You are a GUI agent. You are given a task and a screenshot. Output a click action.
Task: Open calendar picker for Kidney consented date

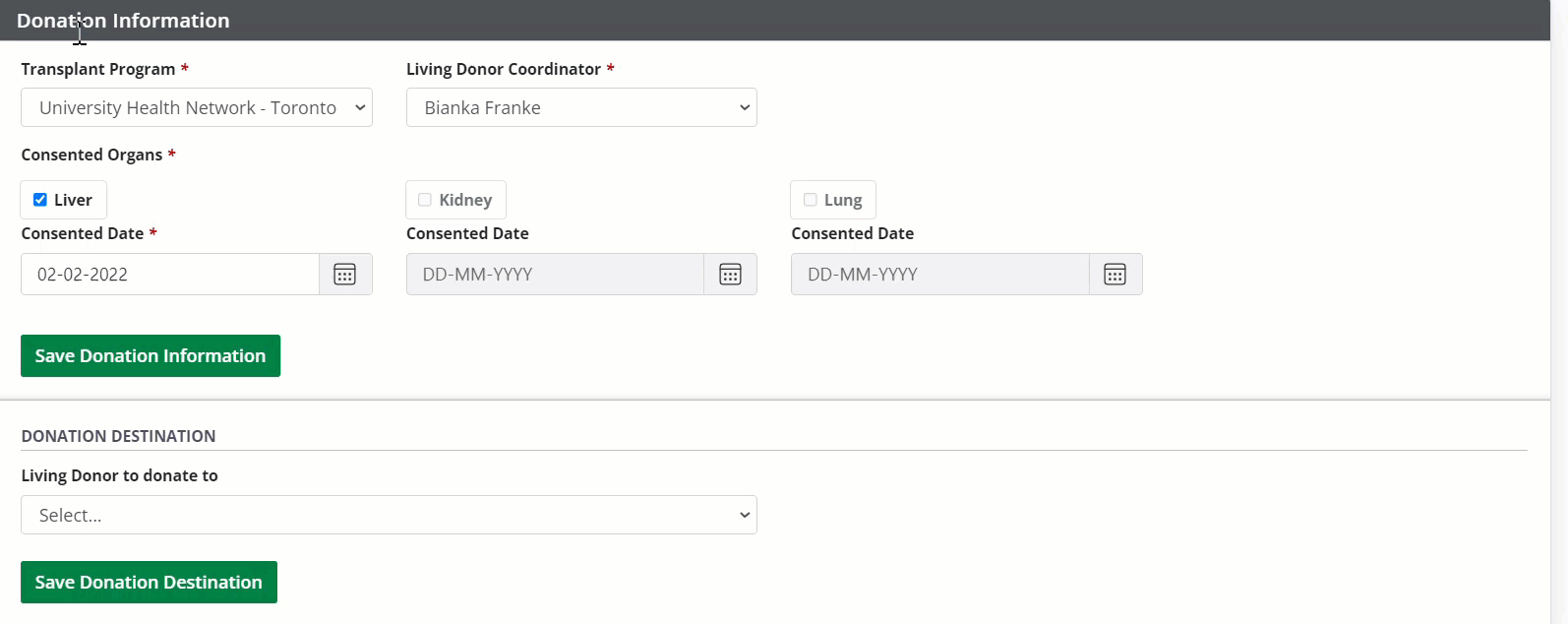pyautogui.click(x=730, y=275)
